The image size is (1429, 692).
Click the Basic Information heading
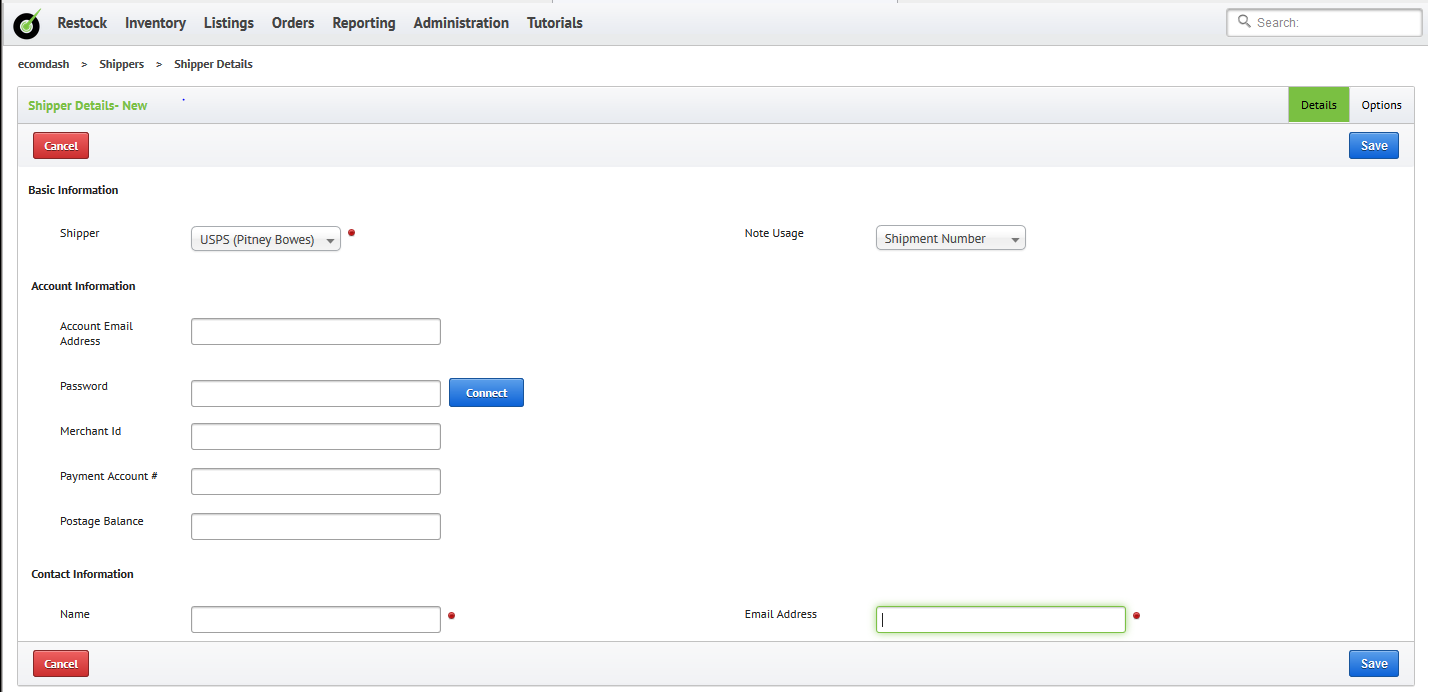click(73, 190)
